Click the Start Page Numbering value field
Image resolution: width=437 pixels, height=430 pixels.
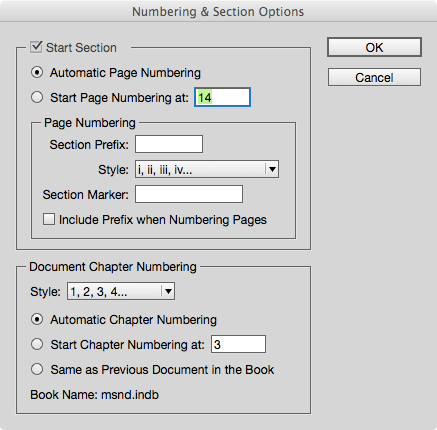pos(222,97)
